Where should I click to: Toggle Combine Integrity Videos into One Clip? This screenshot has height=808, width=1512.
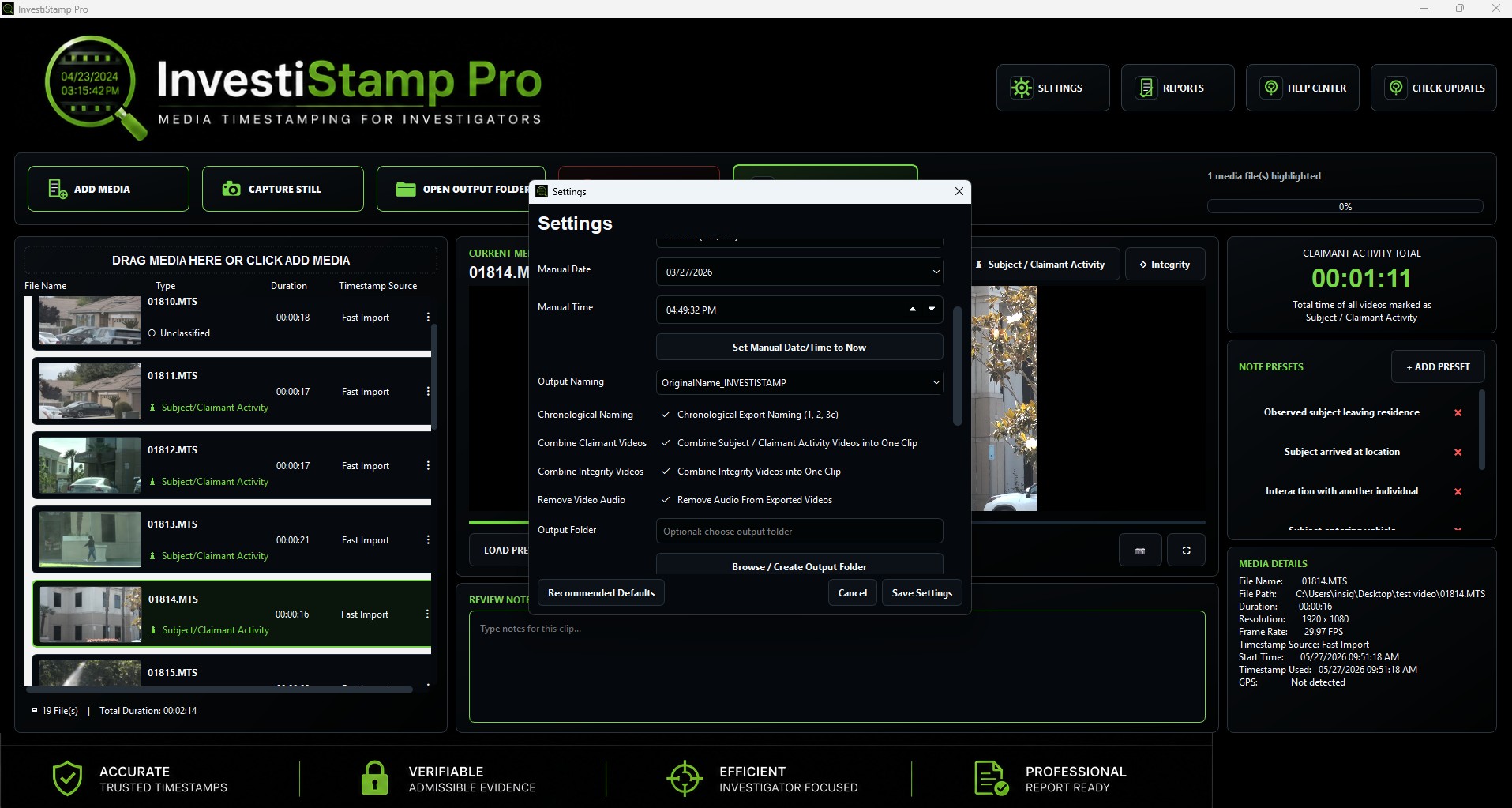[x=666, y=472]
